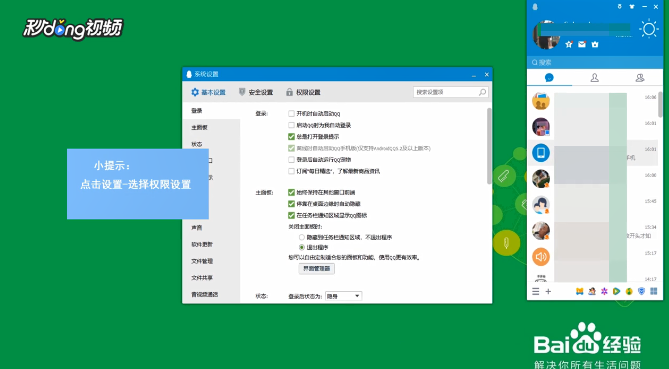Select 登录 in settings sidebar
This screenshot has width=669, height=369.
(x=211, y=111)
